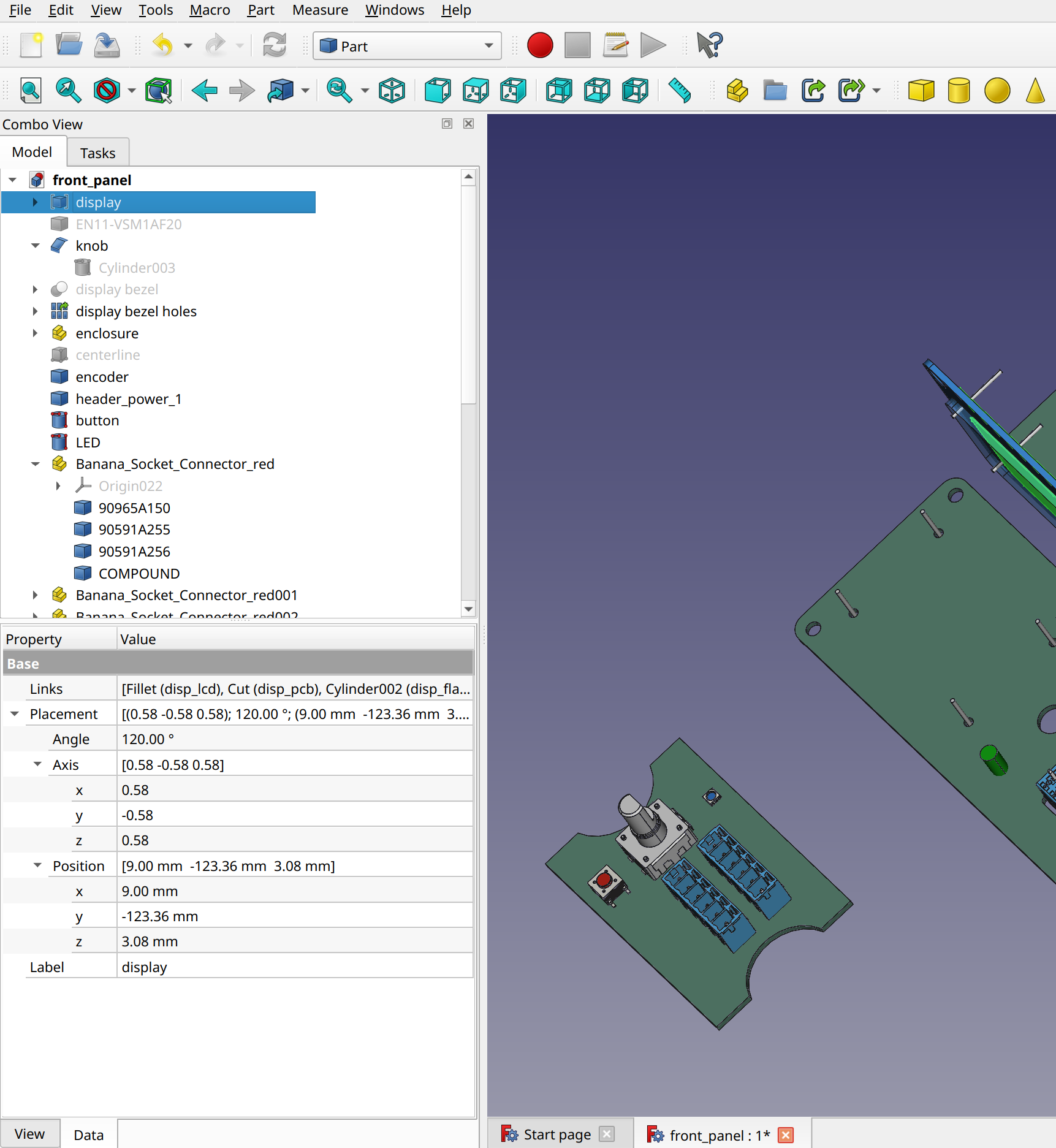Open the Start page document tab

pyautogui.click(x=556, y=1135)
